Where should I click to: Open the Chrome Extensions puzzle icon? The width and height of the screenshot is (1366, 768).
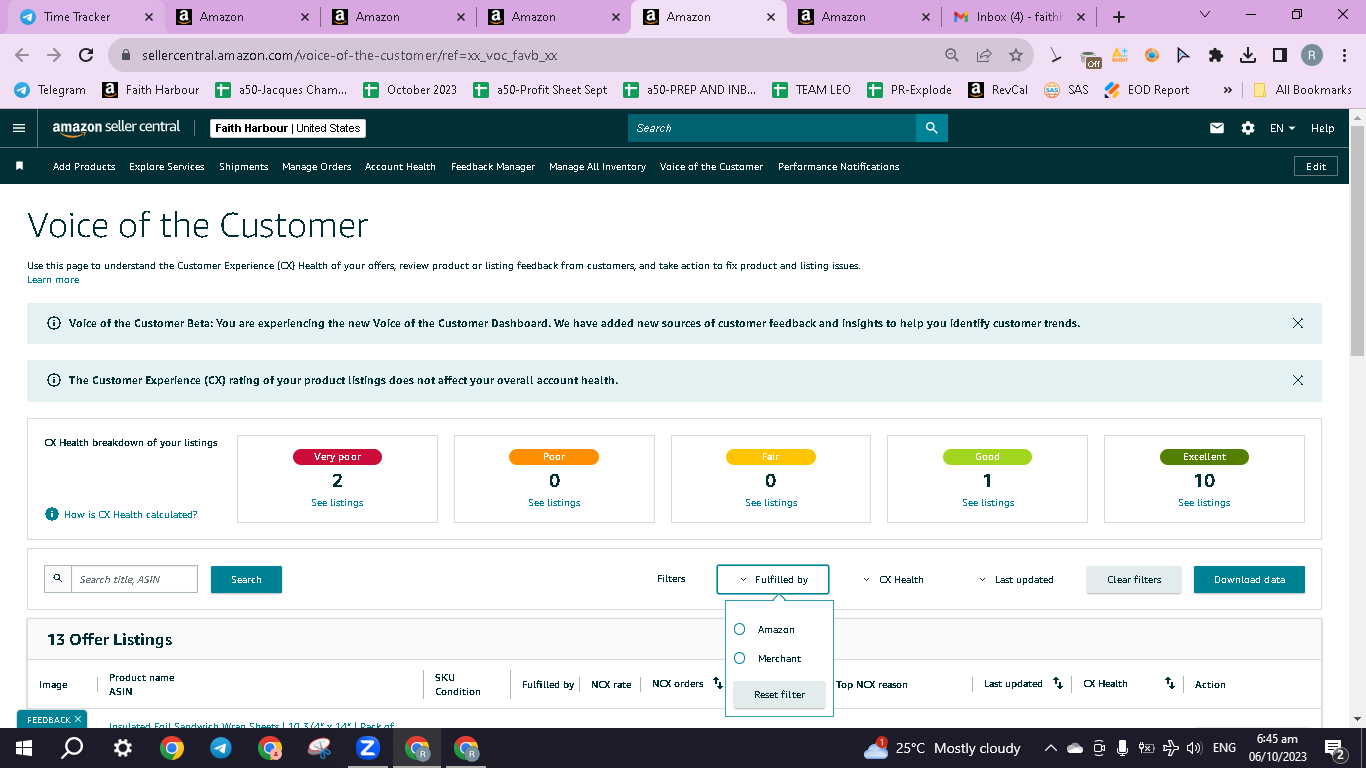[x=1216, y=55]
